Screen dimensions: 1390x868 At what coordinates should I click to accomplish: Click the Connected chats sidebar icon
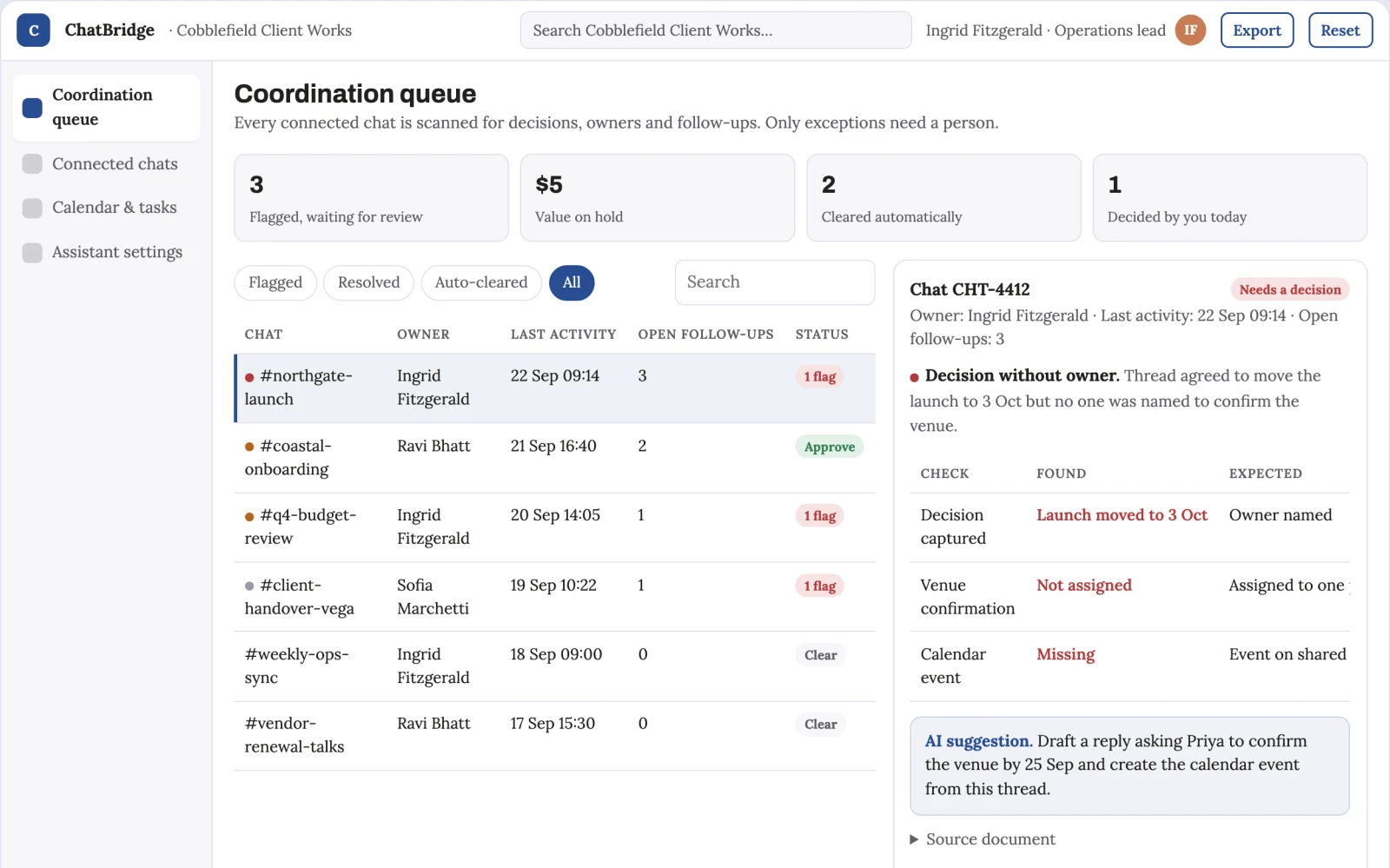pos(32,164)
